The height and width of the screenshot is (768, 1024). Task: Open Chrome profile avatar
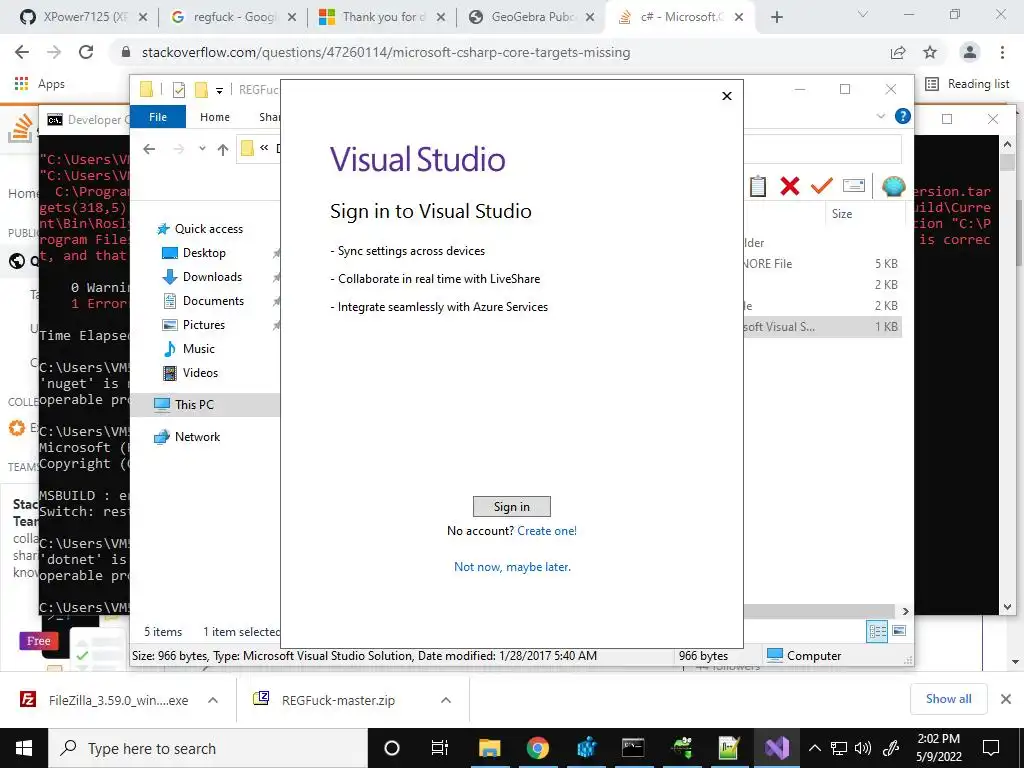click(x=970, y=52)
